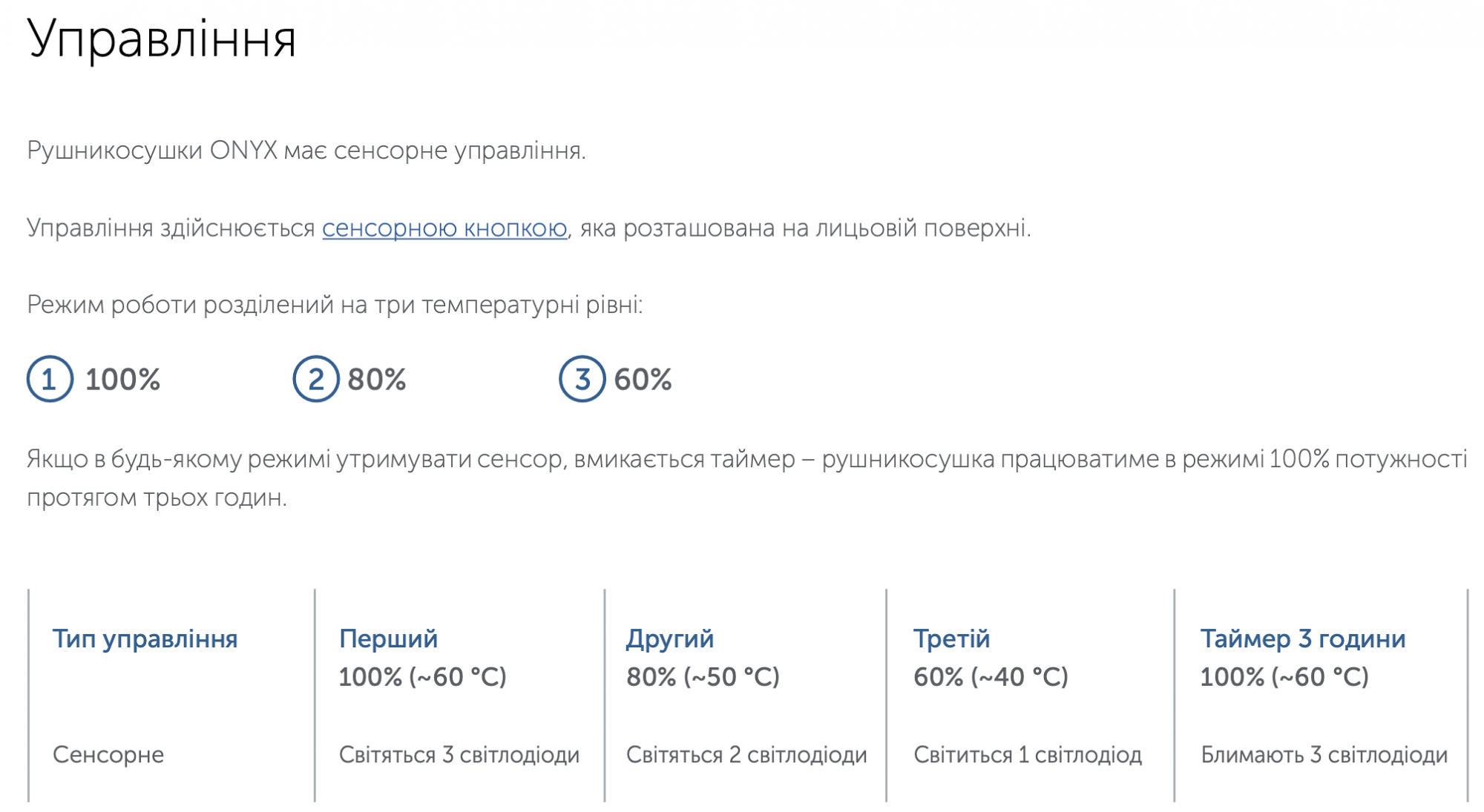Click the 'Перший' column header
Image resolution: width=1484 pixels, height=812 pixels.
pyautogui.click(x=388, y=638)
